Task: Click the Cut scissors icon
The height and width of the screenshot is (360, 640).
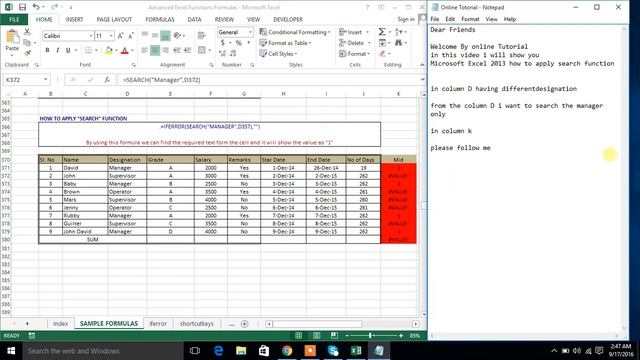Action: pyautogui.click(x=27, y=32)
